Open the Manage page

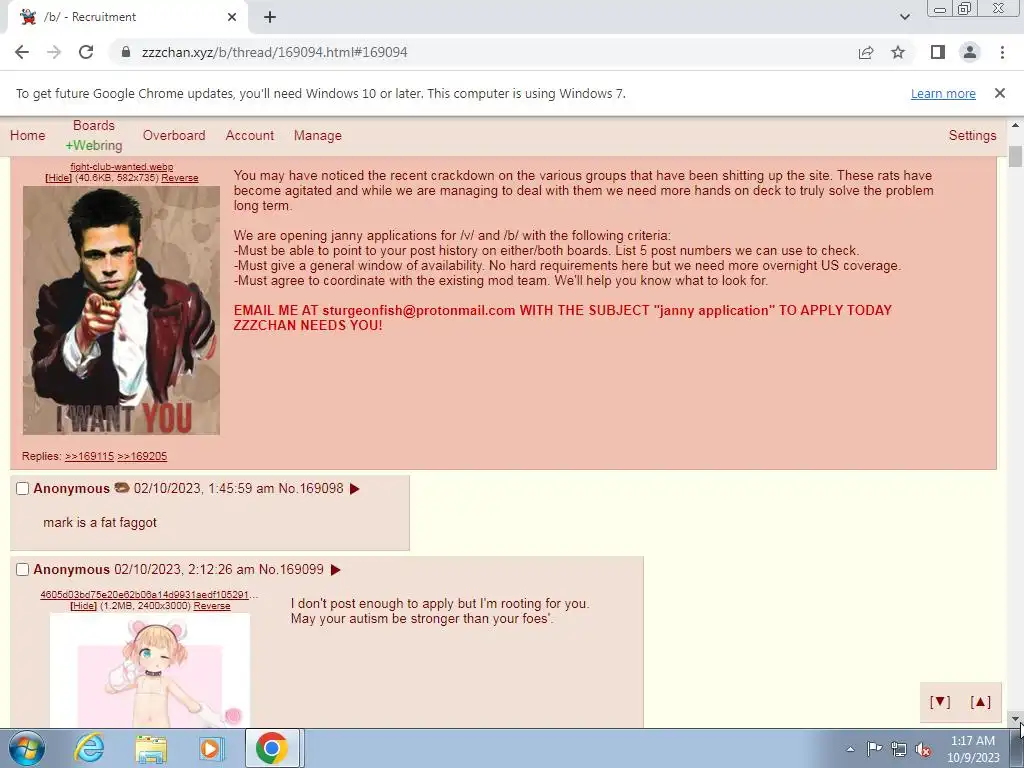[317, 135]
